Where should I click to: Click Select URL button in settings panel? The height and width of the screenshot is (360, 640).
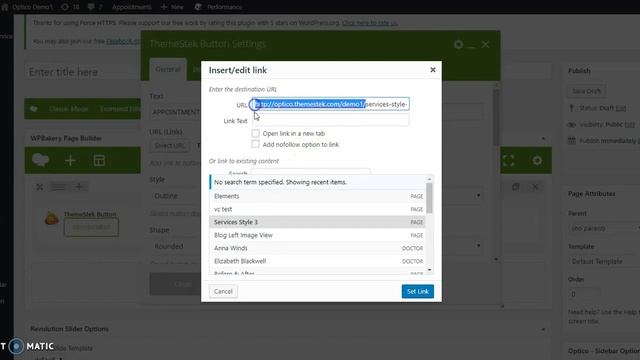(170, 146)
